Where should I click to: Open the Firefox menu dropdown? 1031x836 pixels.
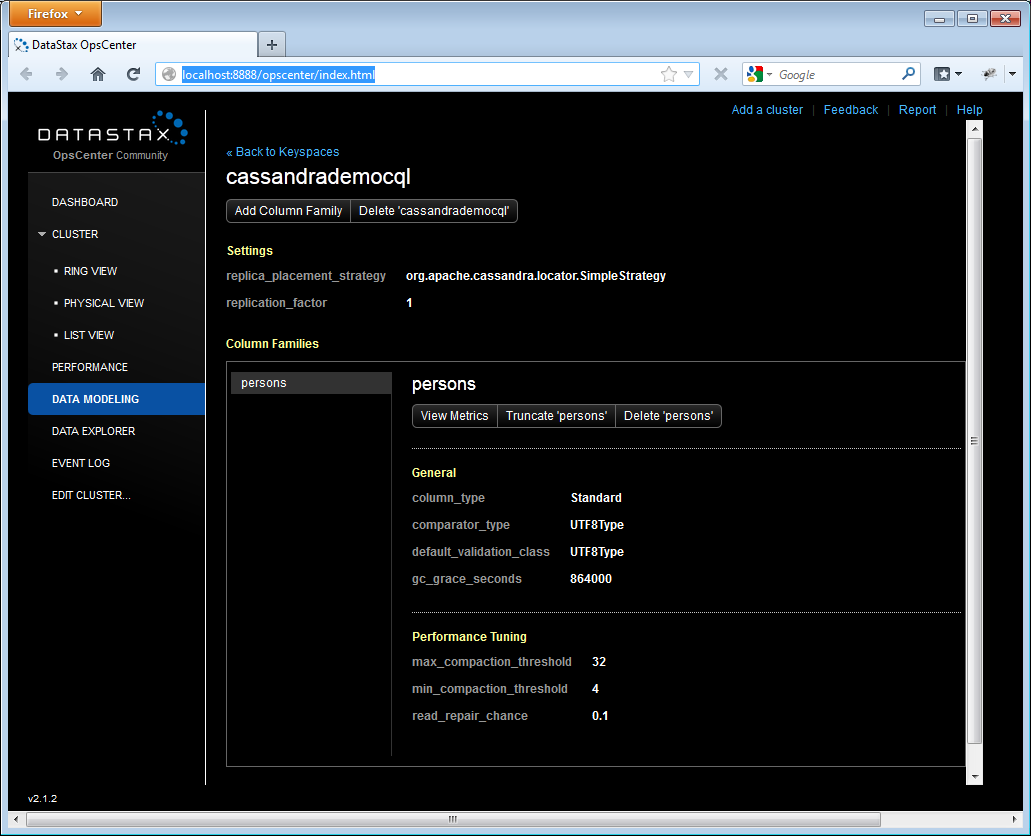click(x=55, y=14)
